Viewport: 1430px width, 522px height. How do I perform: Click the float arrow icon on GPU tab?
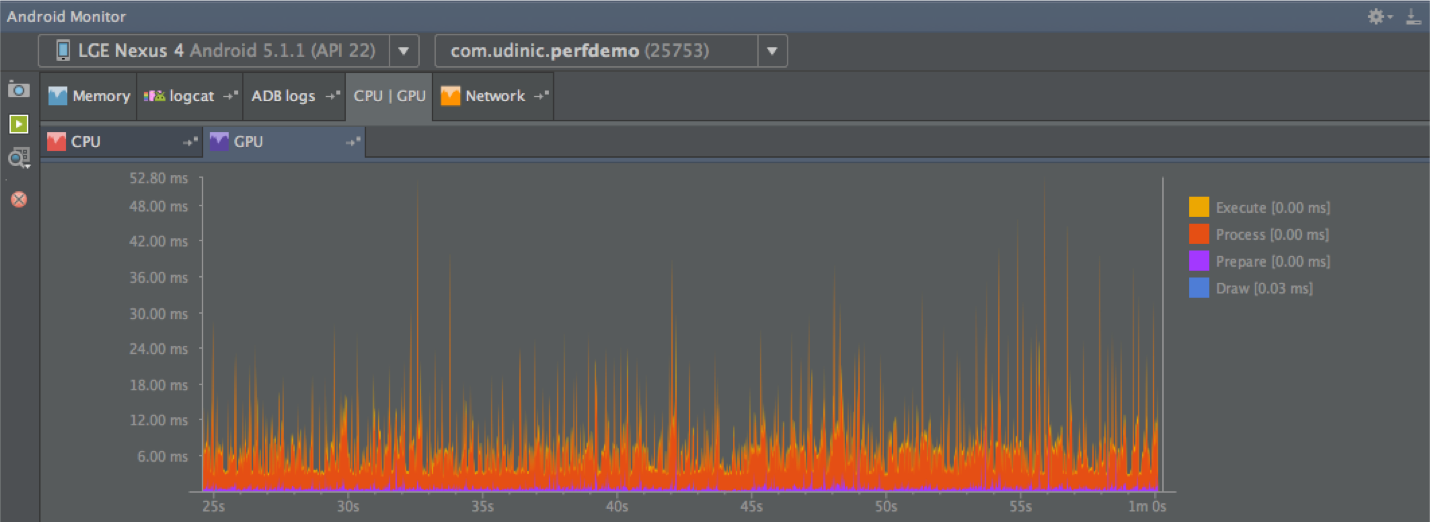pos(352,142)
